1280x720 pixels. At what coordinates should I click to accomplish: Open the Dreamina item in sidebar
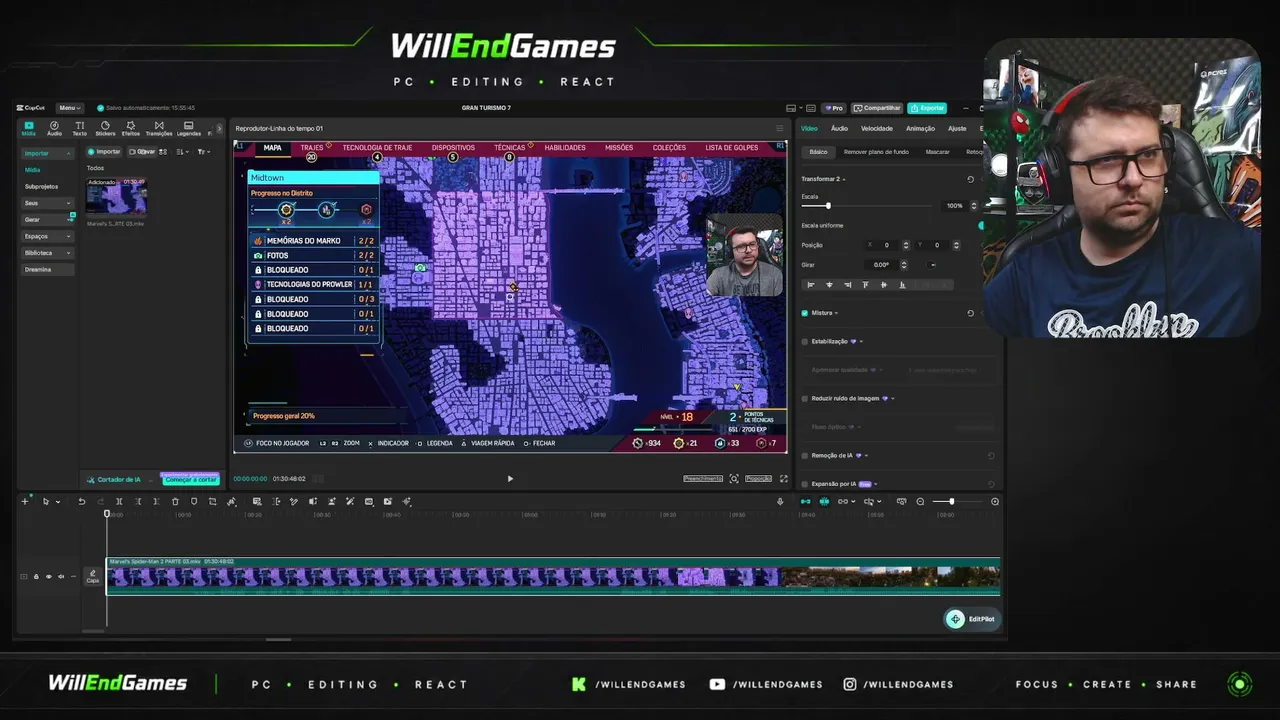(x=48, y=269)
